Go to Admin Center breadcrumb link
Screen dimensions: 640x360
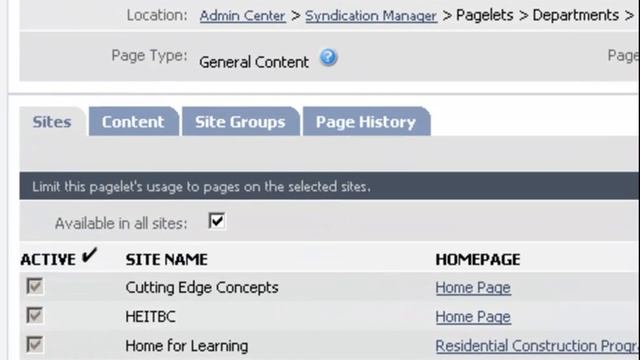242,16
